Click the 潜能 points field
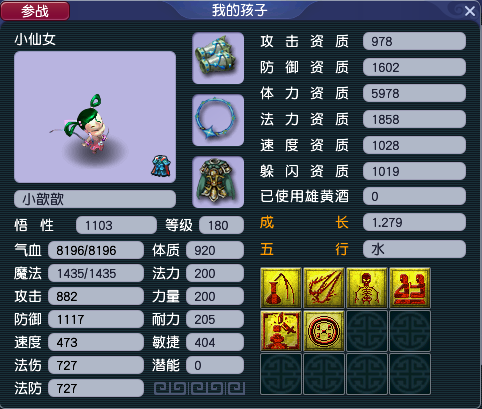 click(x=215, y=365)
